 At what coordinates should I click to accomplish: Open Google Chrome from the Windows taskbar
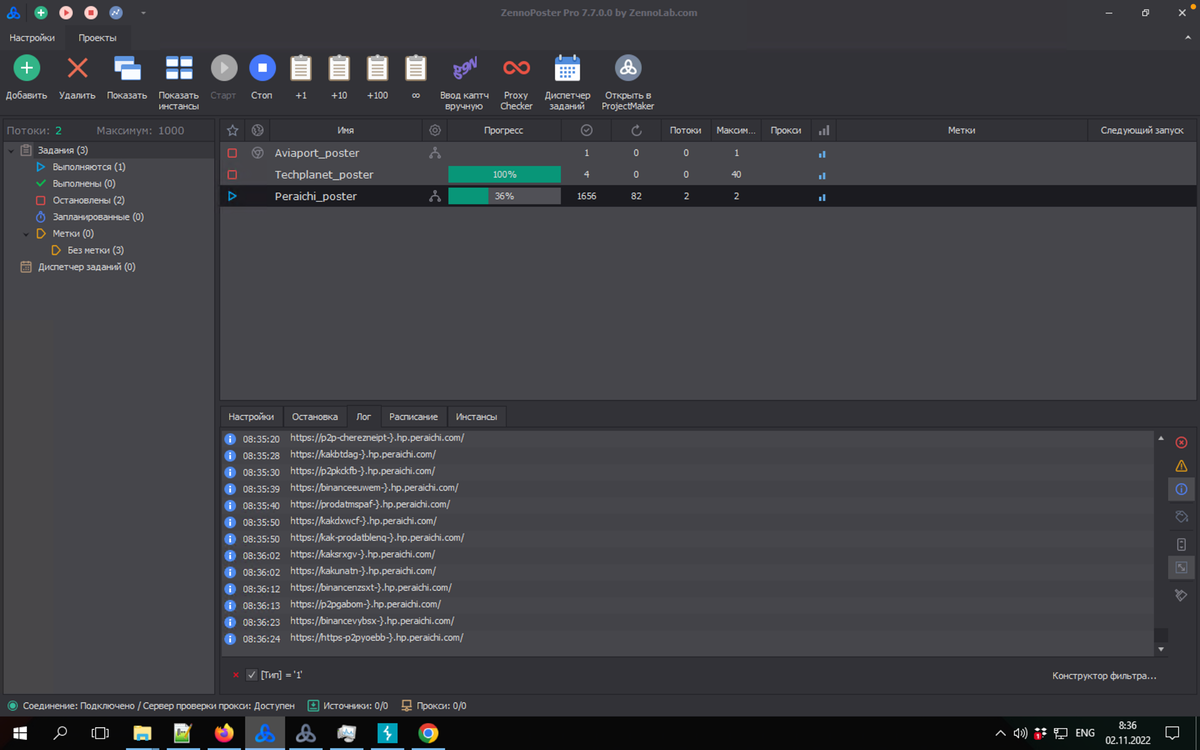[x=428, y=733]
